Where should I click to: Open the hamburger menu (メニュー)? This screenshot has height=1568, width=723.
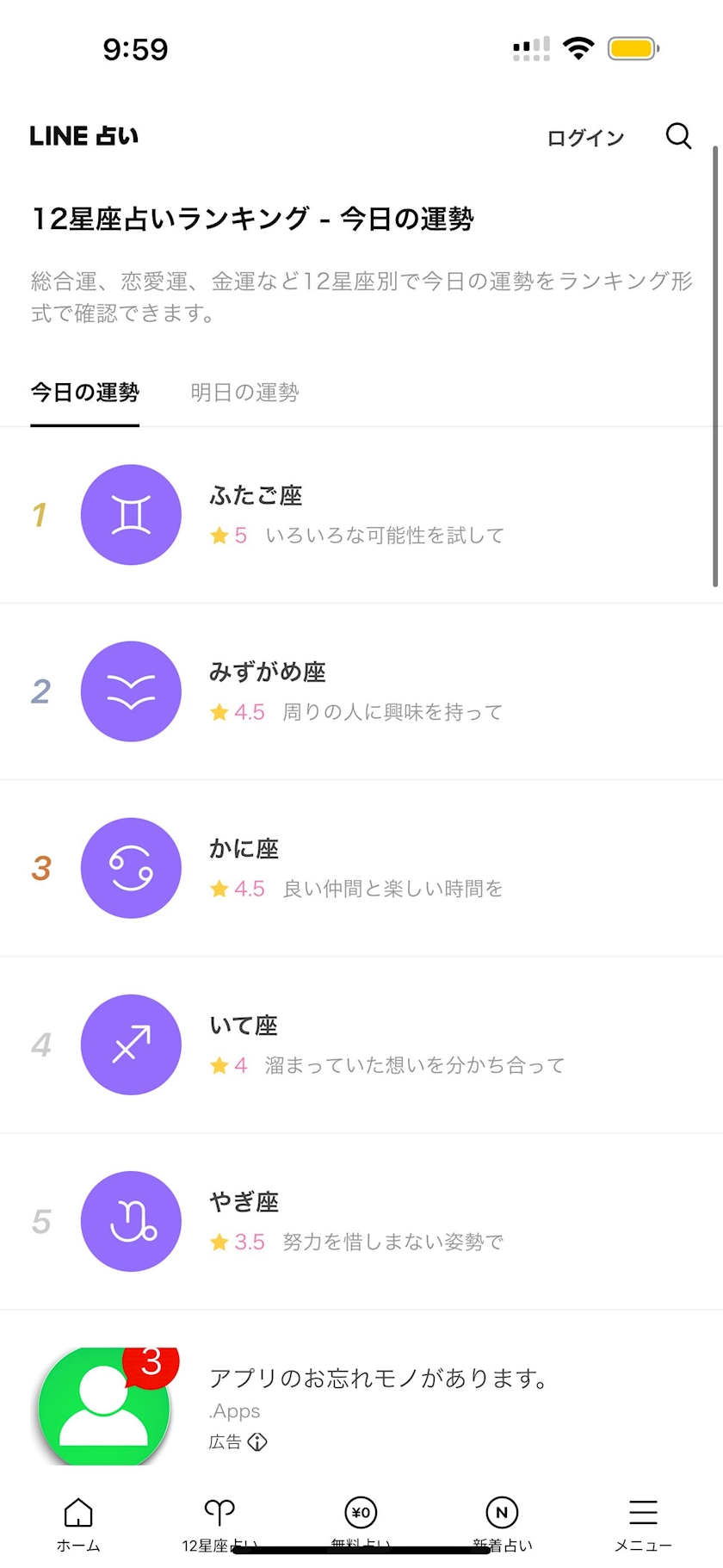pyautogui.click(x=643, y=1513)
